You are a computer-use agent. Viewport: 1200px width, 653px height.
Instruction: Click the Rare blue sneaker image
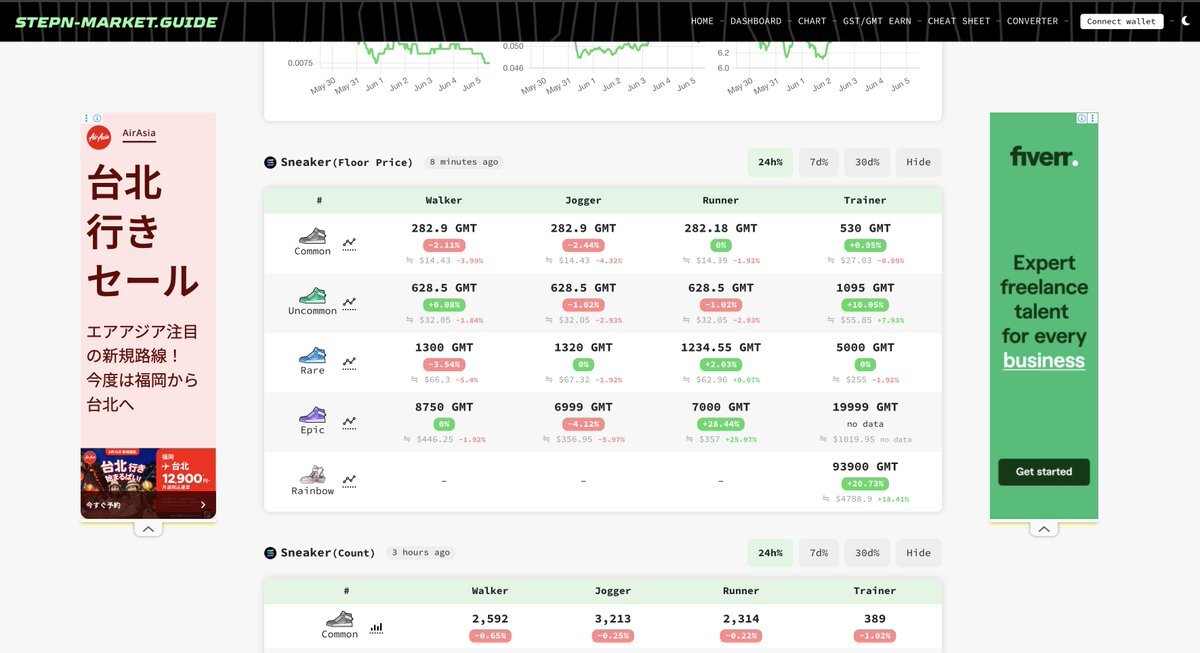click(x=313, y=355)
